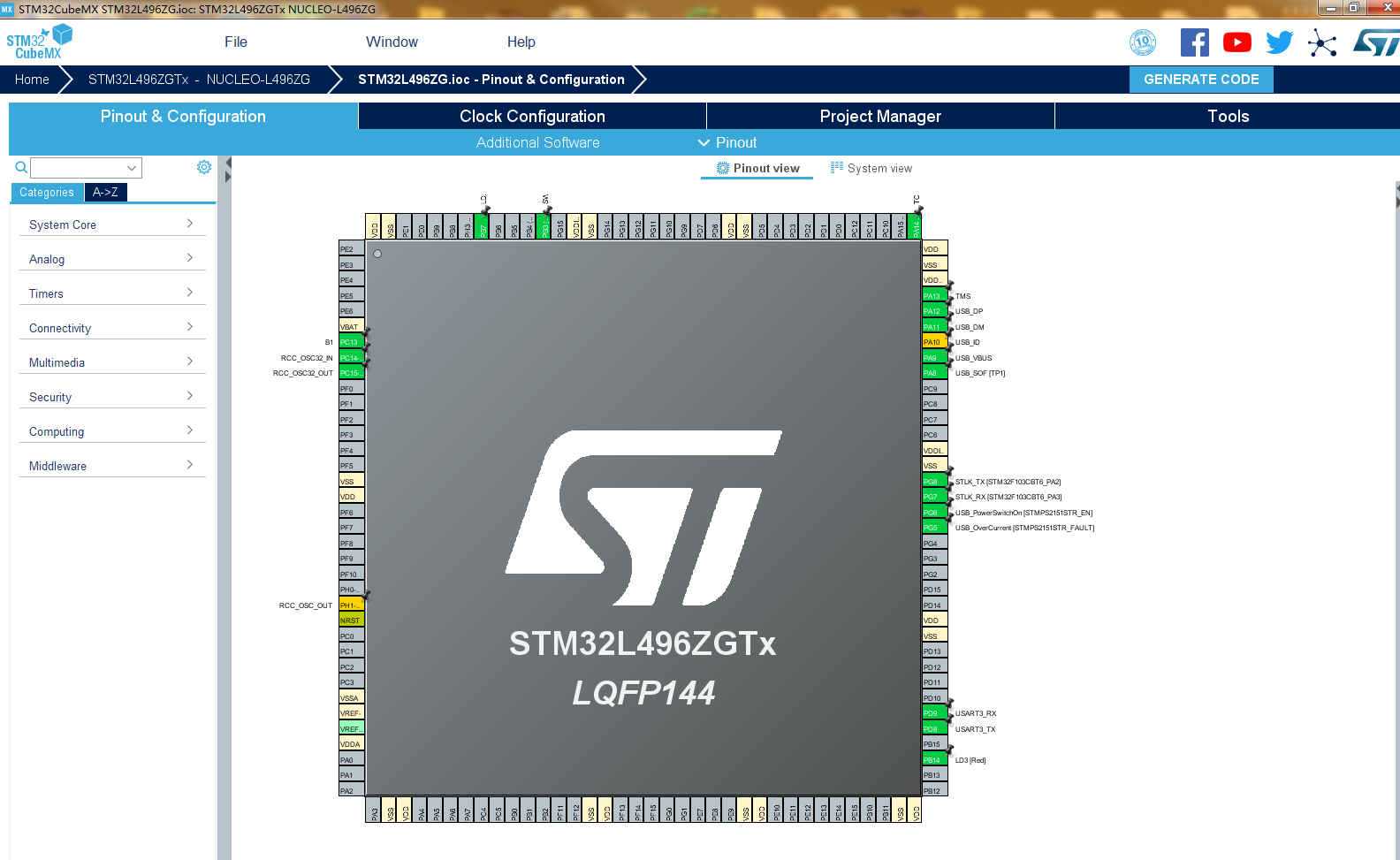1400x860 pixels.
Task: Switch to the Project Manager tab
Action: (880, 116)
